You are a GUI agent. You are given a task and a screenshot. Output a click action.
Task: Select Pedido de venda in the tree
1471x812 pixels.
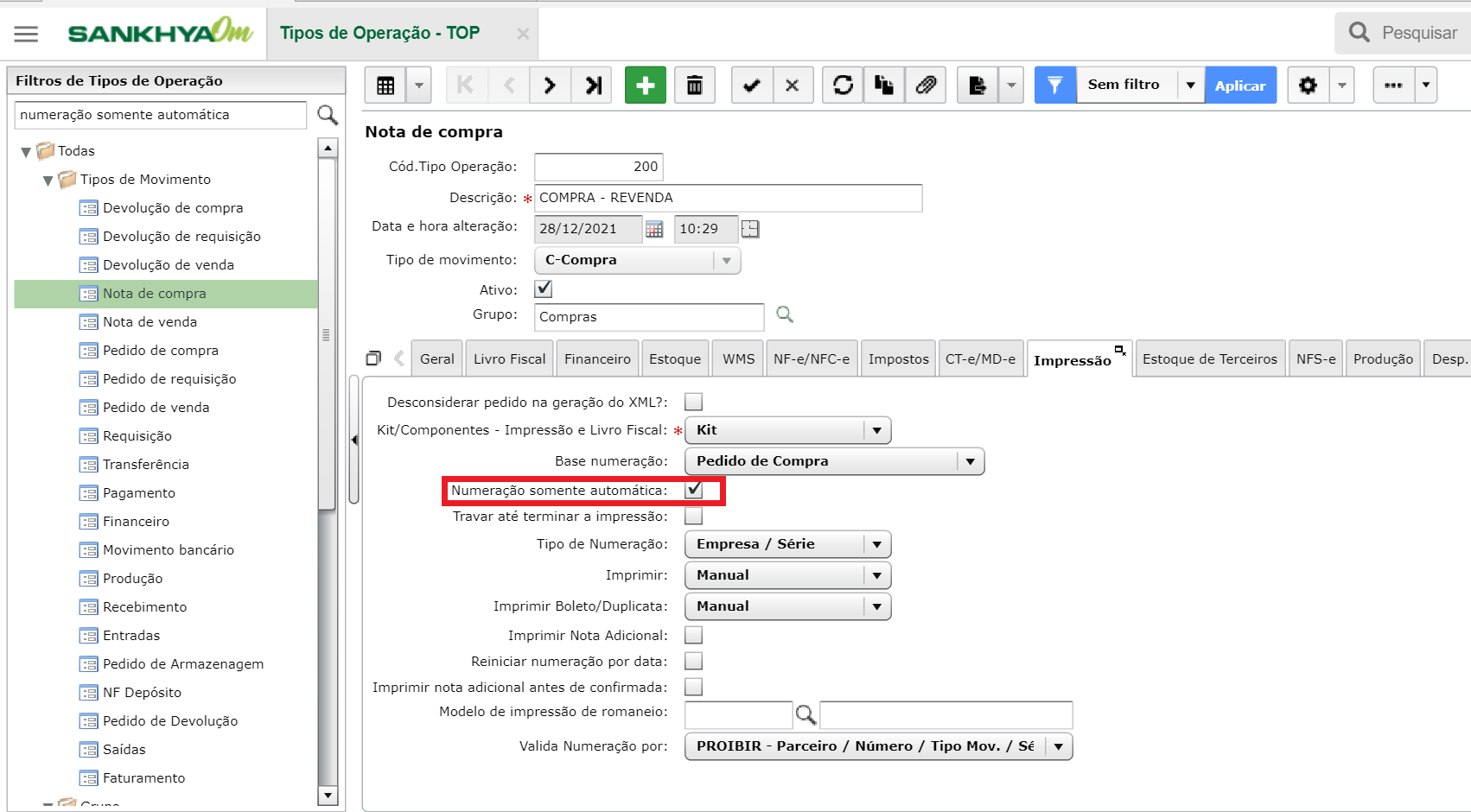(154, 407)
